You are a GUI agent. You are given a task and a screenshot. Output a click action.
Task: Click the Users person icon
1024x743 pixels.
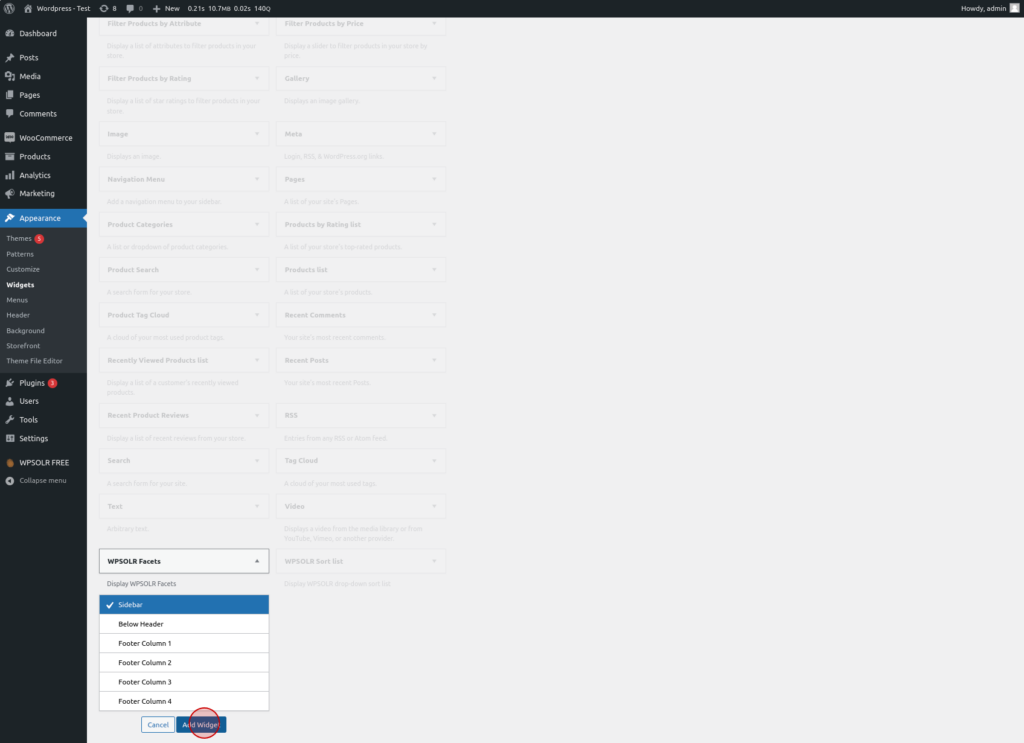point(10,401)
